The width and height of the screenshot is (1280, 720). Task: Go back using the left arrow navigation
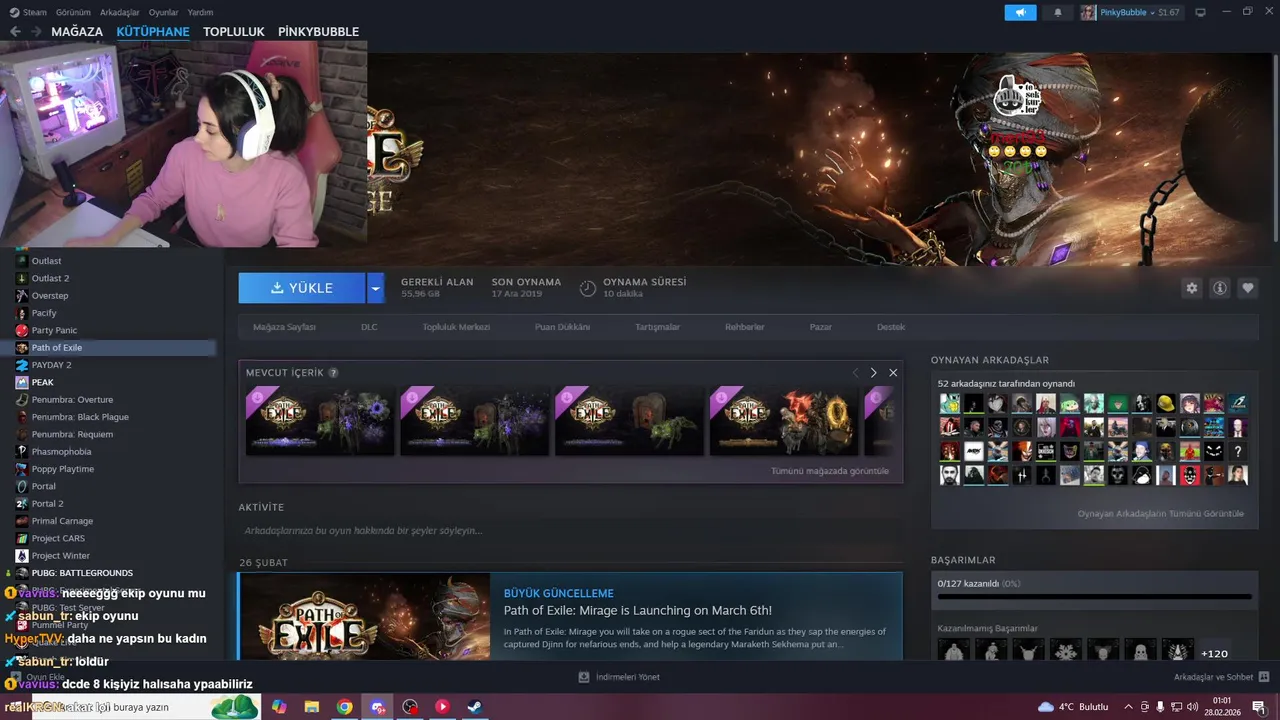[15, 32]
